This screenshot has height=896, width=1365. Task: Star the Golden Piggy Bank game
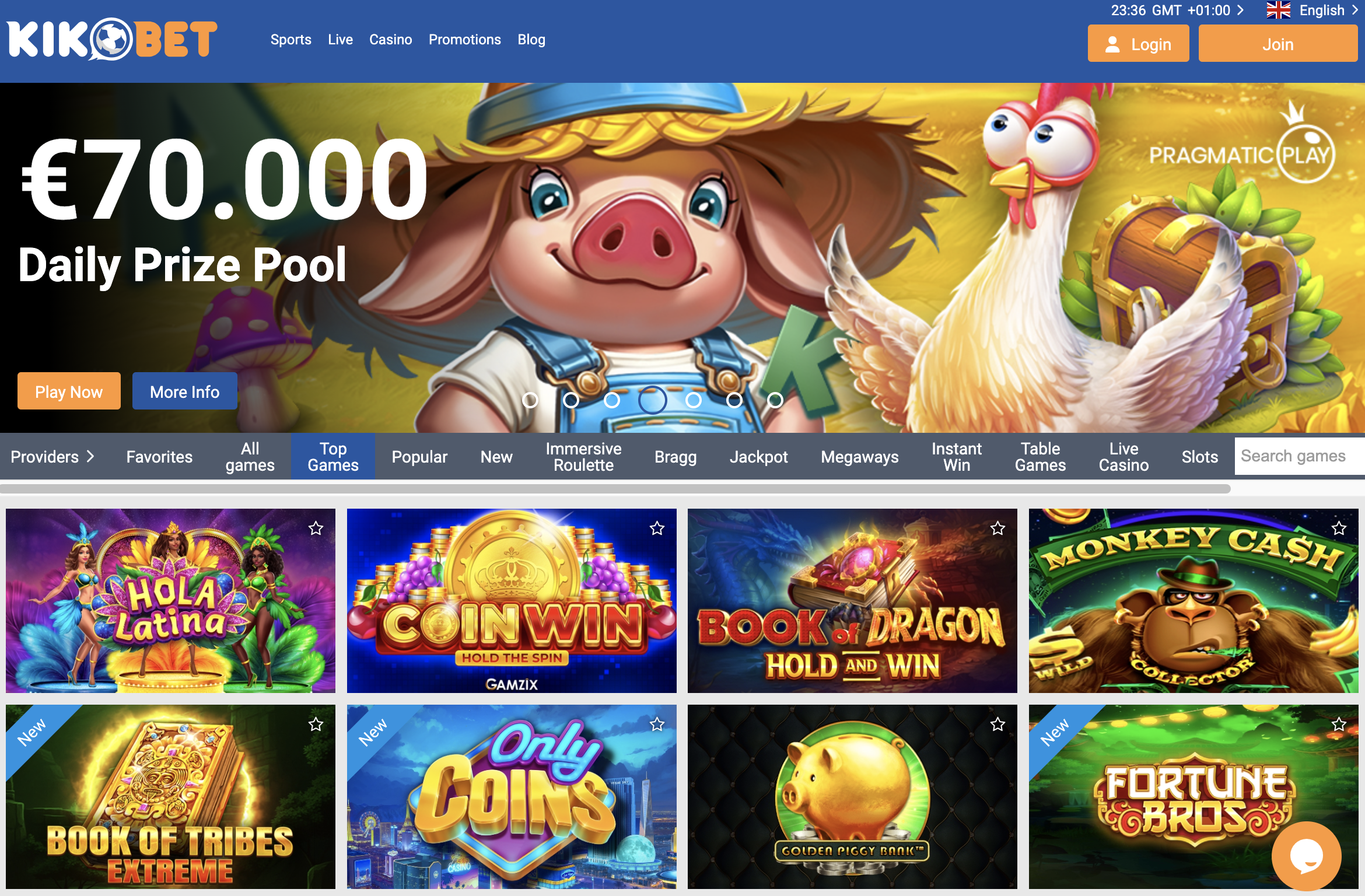click(x=998, y=724)
